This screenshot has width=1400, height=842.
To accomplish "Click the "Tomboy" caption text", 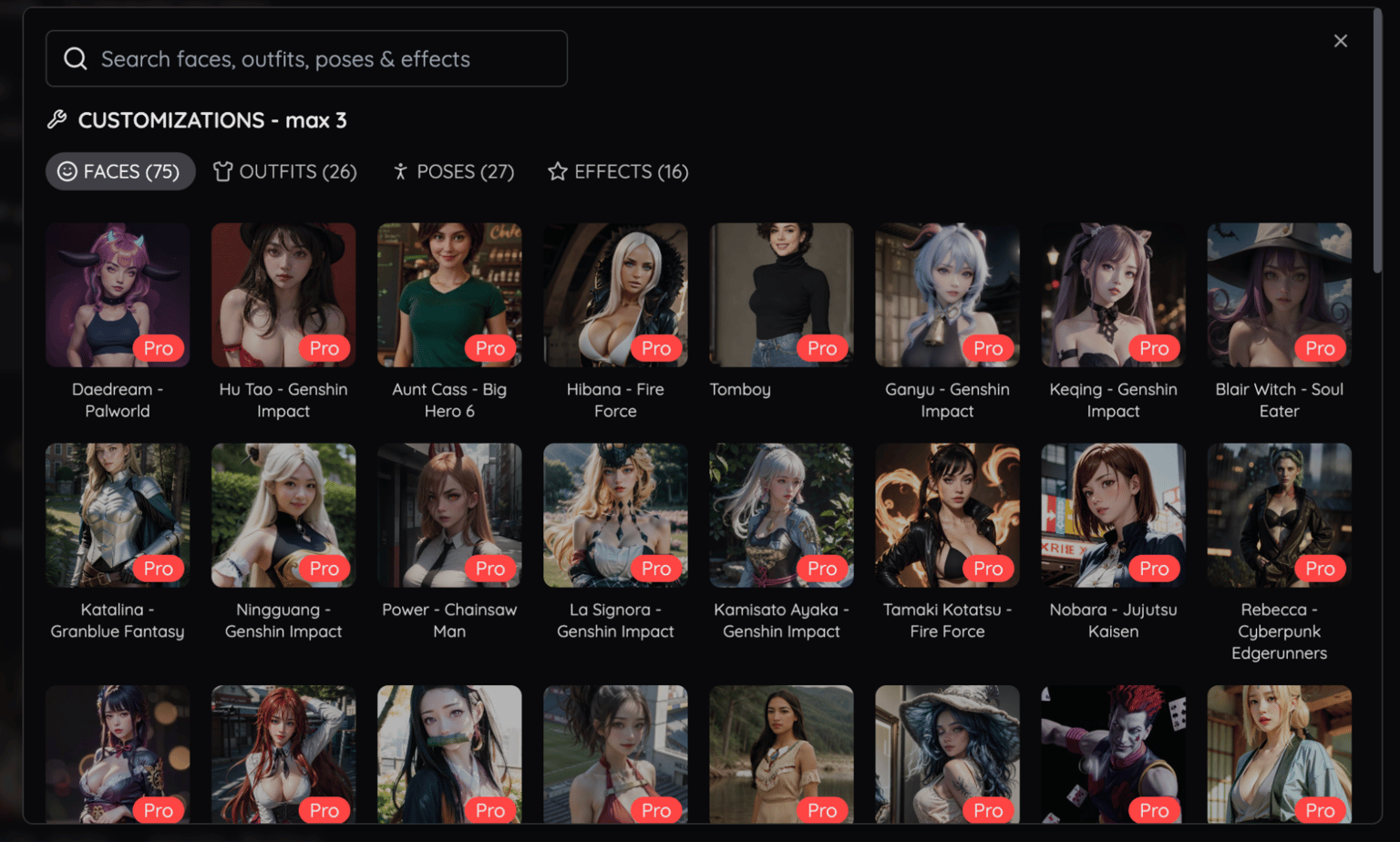I will [x=740, y=389].
